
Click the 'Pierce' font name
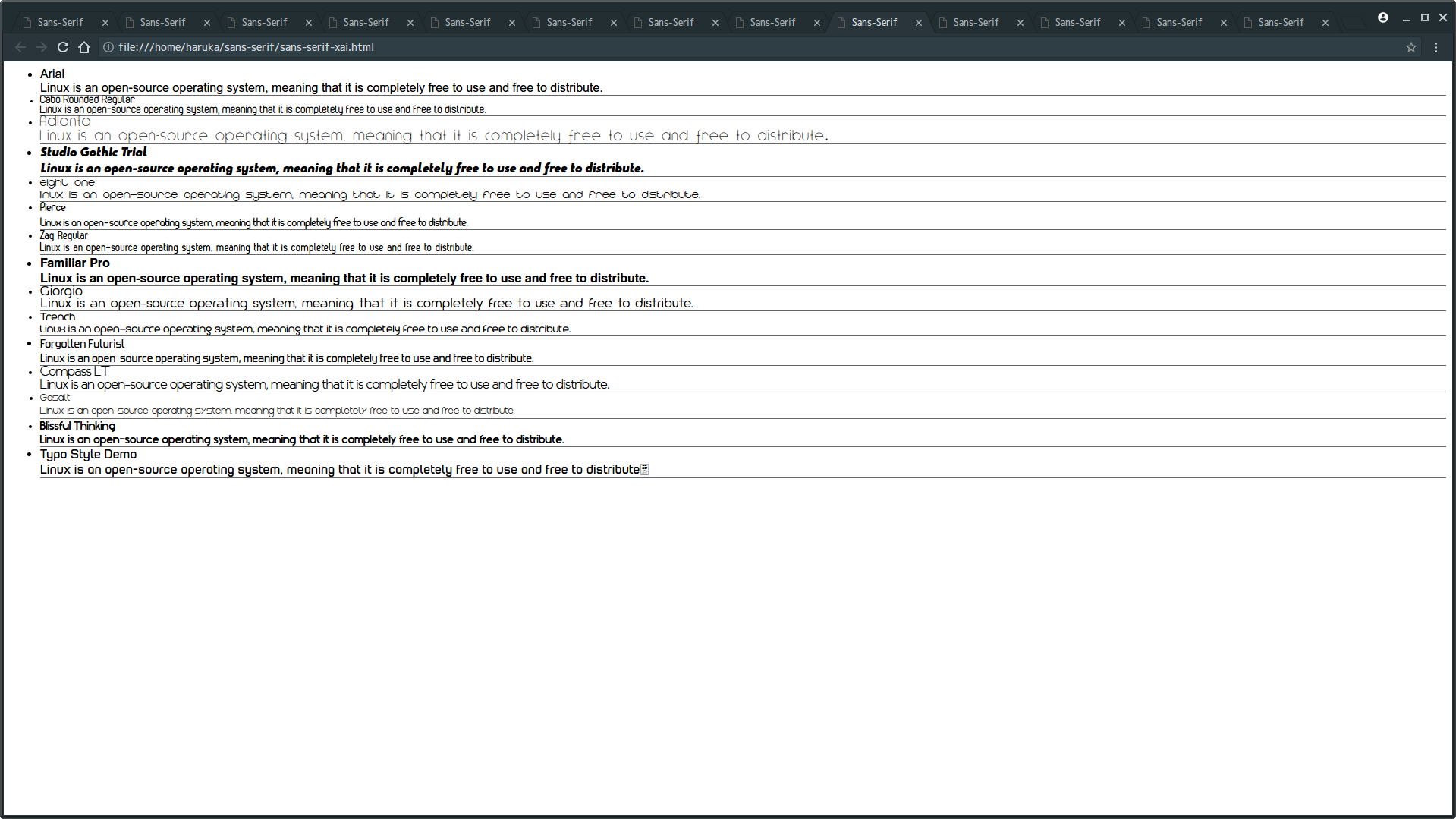53,207
